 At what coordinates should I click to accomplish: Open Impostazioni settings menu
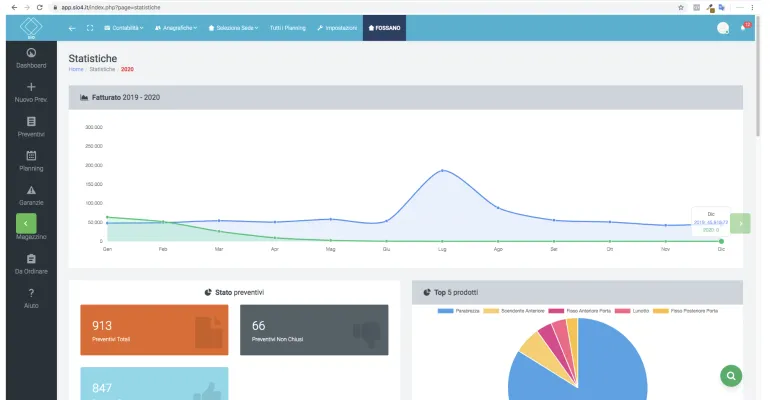pos(337,28)
